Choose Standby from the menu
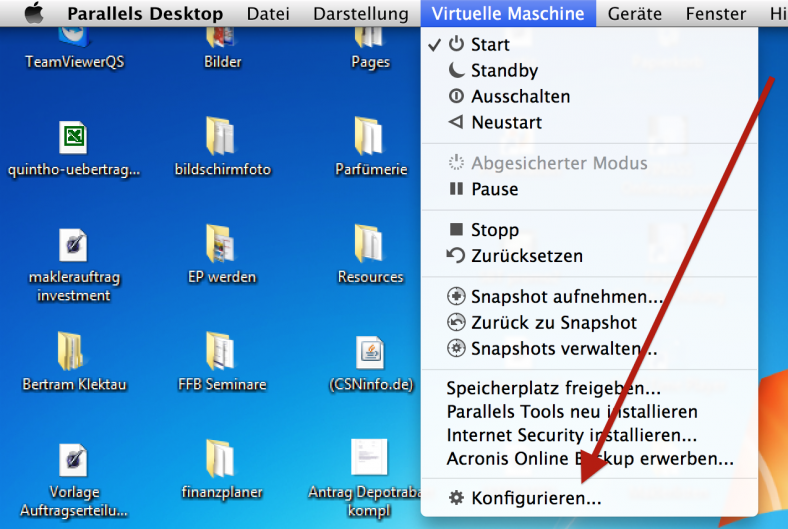 pos(589,70)
